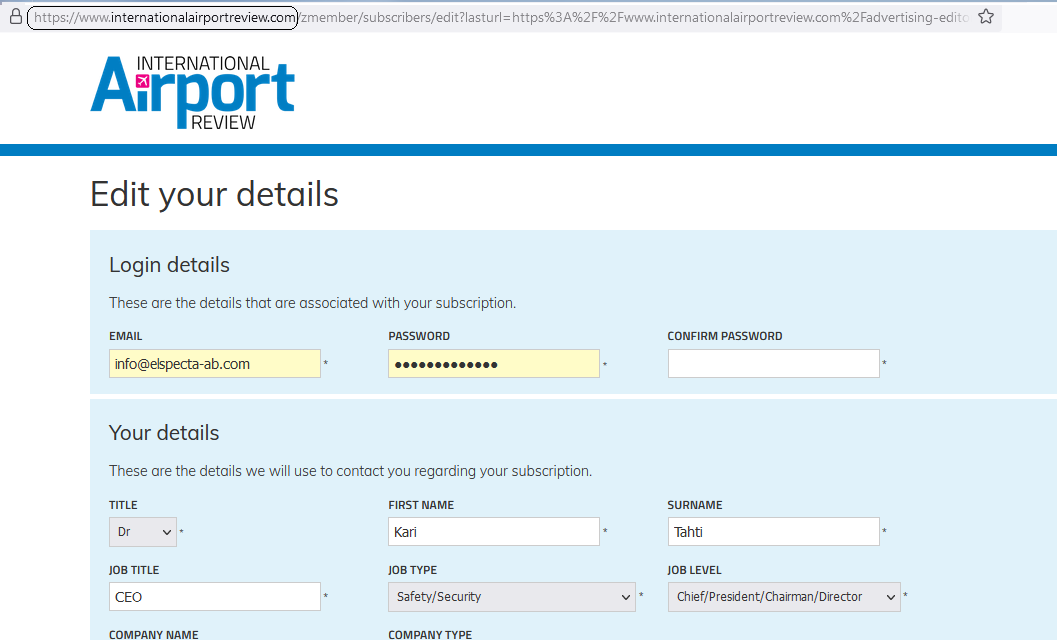Screen dimensions: 1057x640
Task: Expand the Job Level dropdown
Action: [784, 597]
